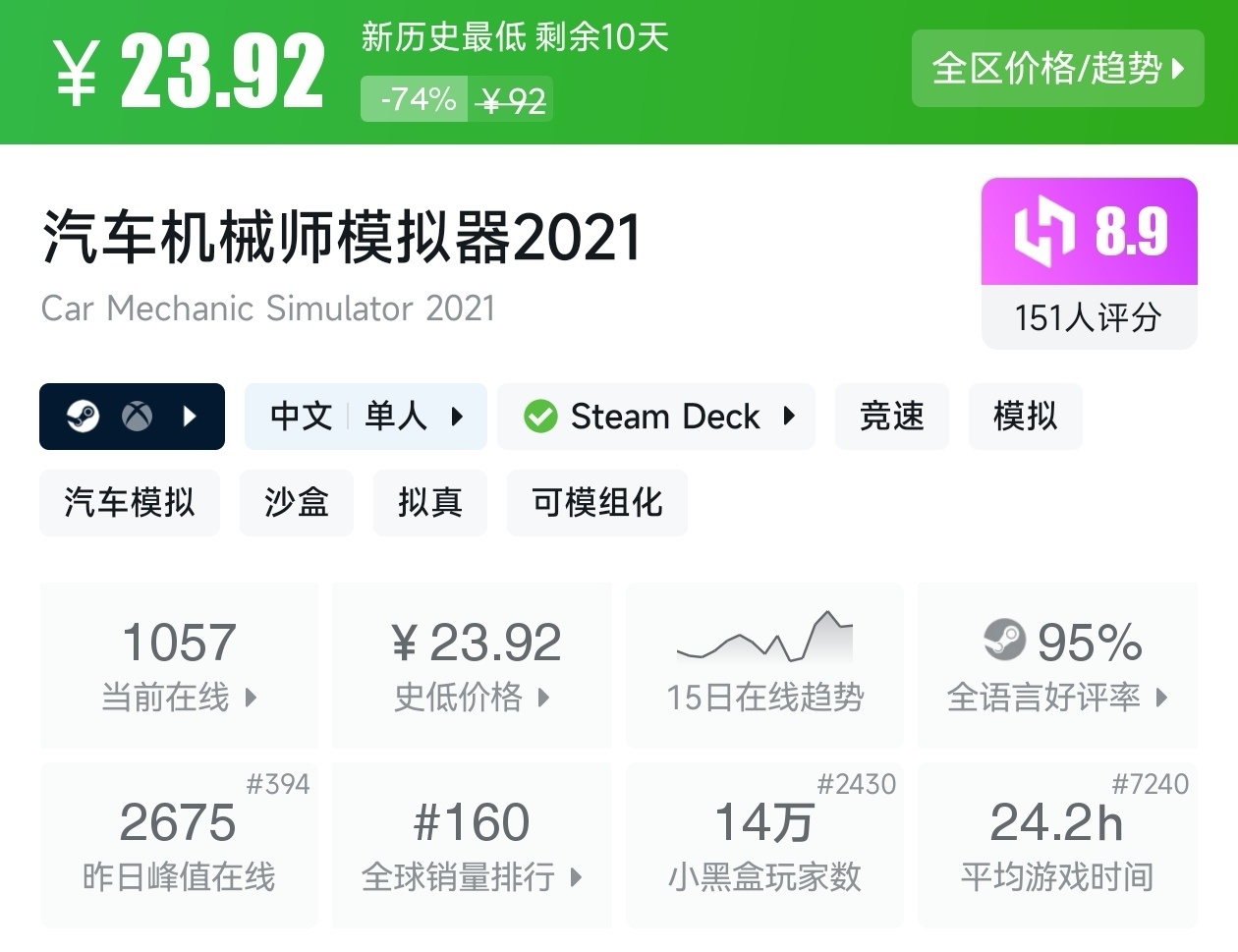Click the Steam logo beside 95% rating
The width and height of the screenshot is (1238, 952).
pyautogui.click(x=1004, y=642)
